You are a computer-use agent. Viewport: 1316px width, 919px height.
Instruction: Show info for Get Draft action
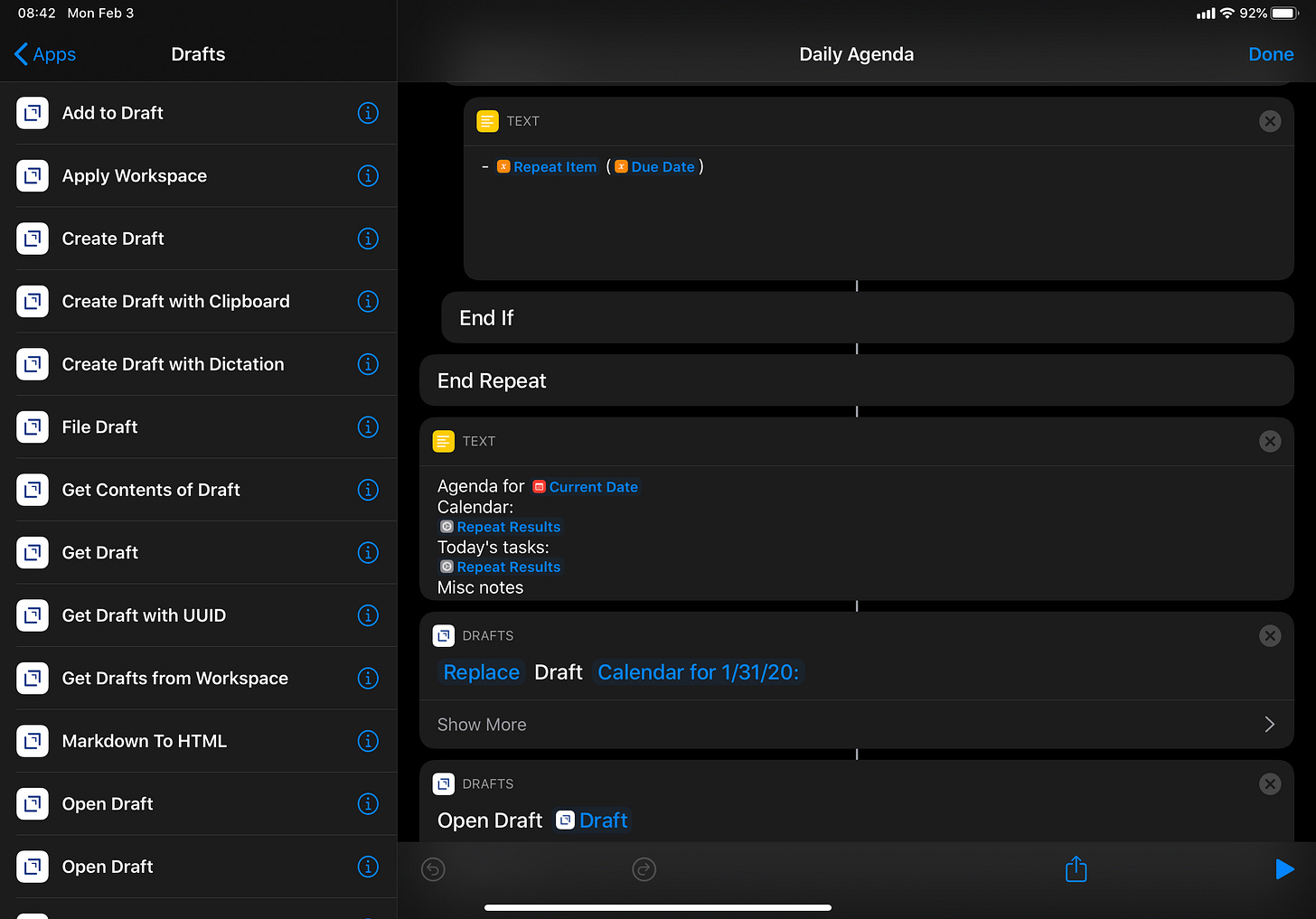tap(368, 552)
